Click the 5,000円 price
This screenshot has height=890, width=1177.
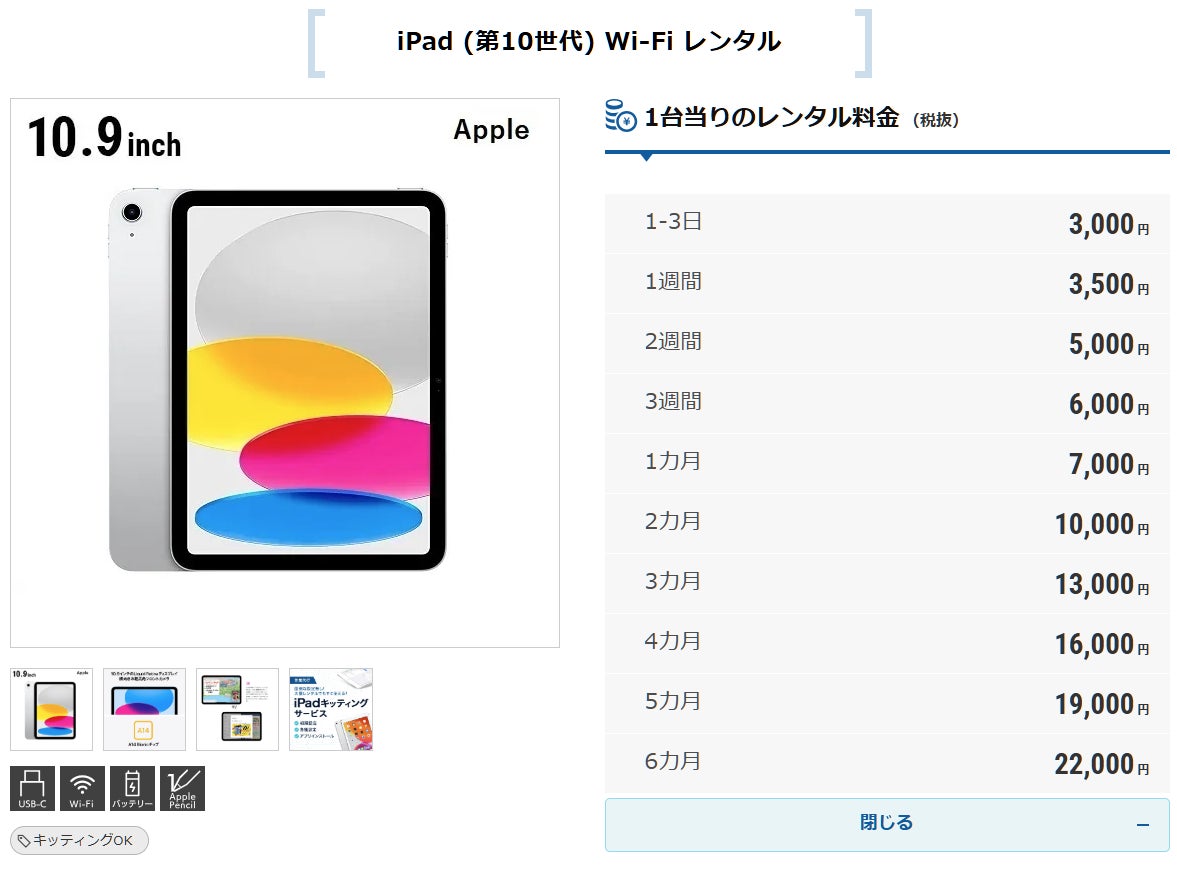coord(1109,344)
